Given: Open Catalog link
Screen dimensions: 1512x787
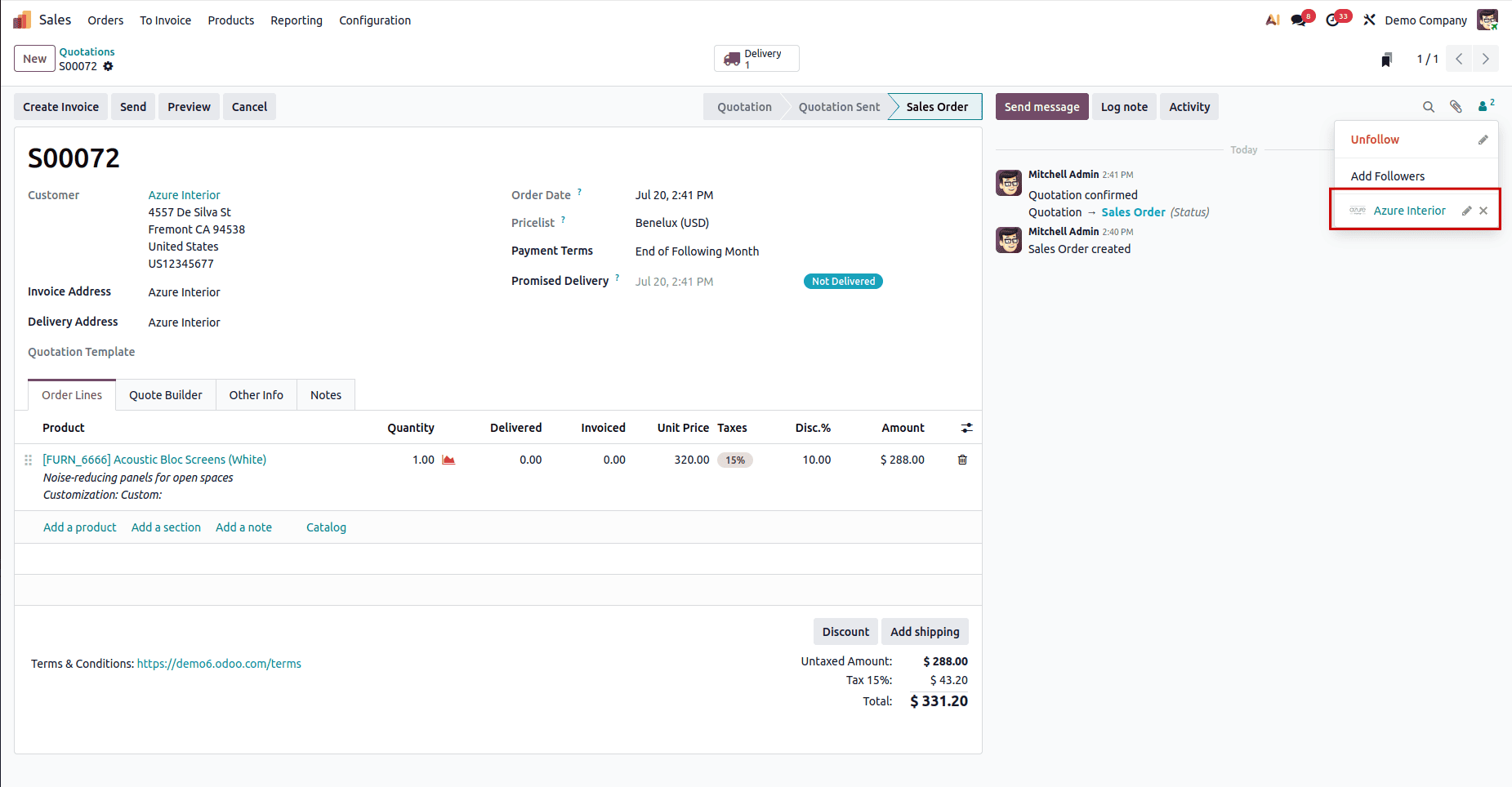Looking at the screenshot, I should [326, 527].
